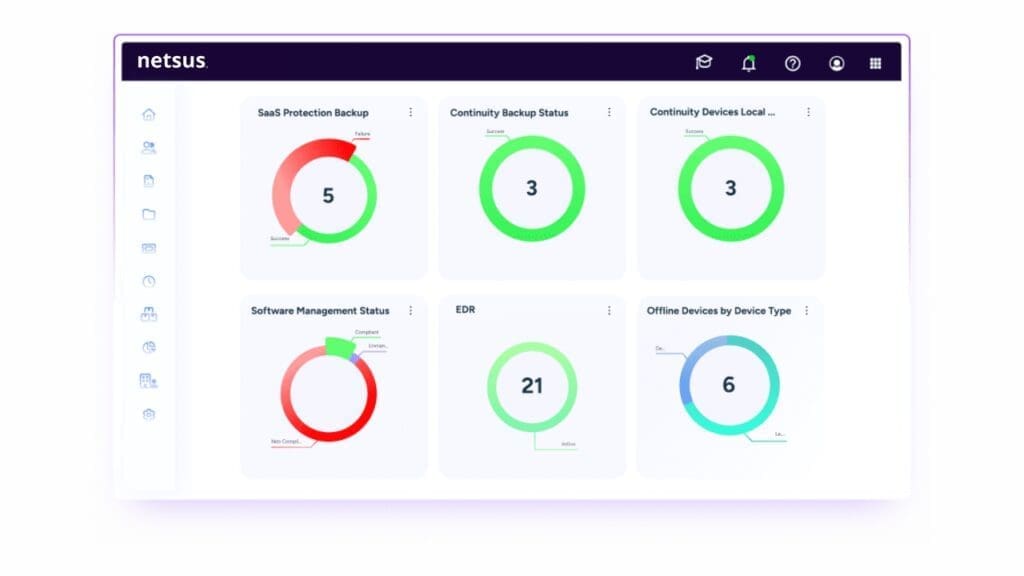Open the apps grid launcher

[x=876, y=63]
